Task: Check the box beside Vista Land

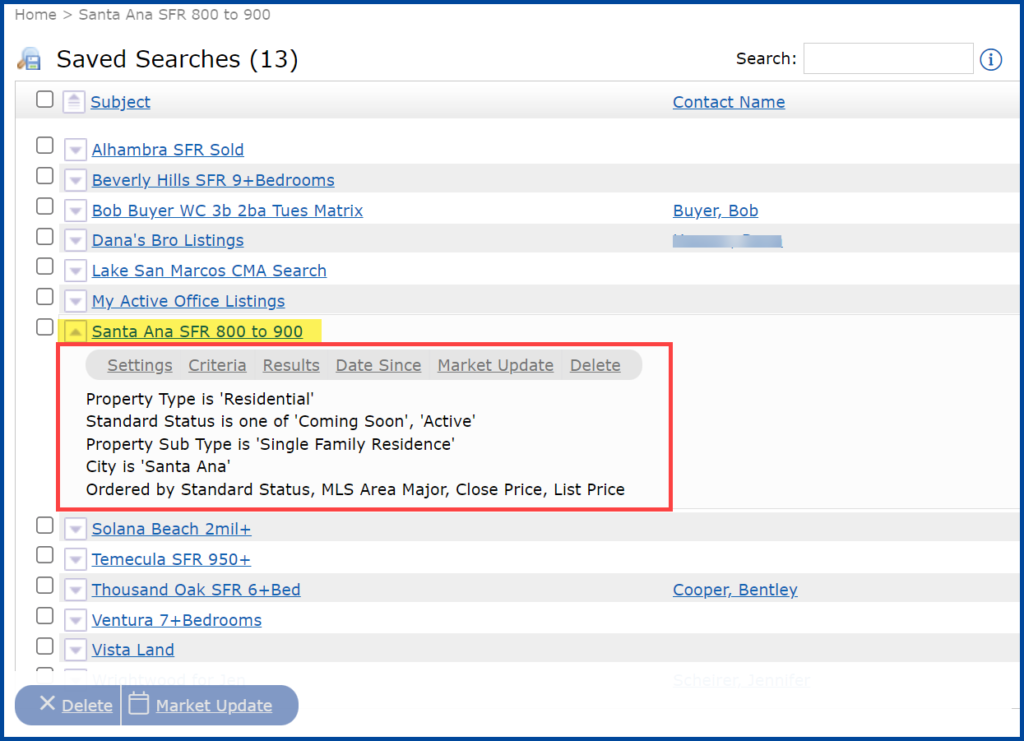Action: (x=44, y=646)
